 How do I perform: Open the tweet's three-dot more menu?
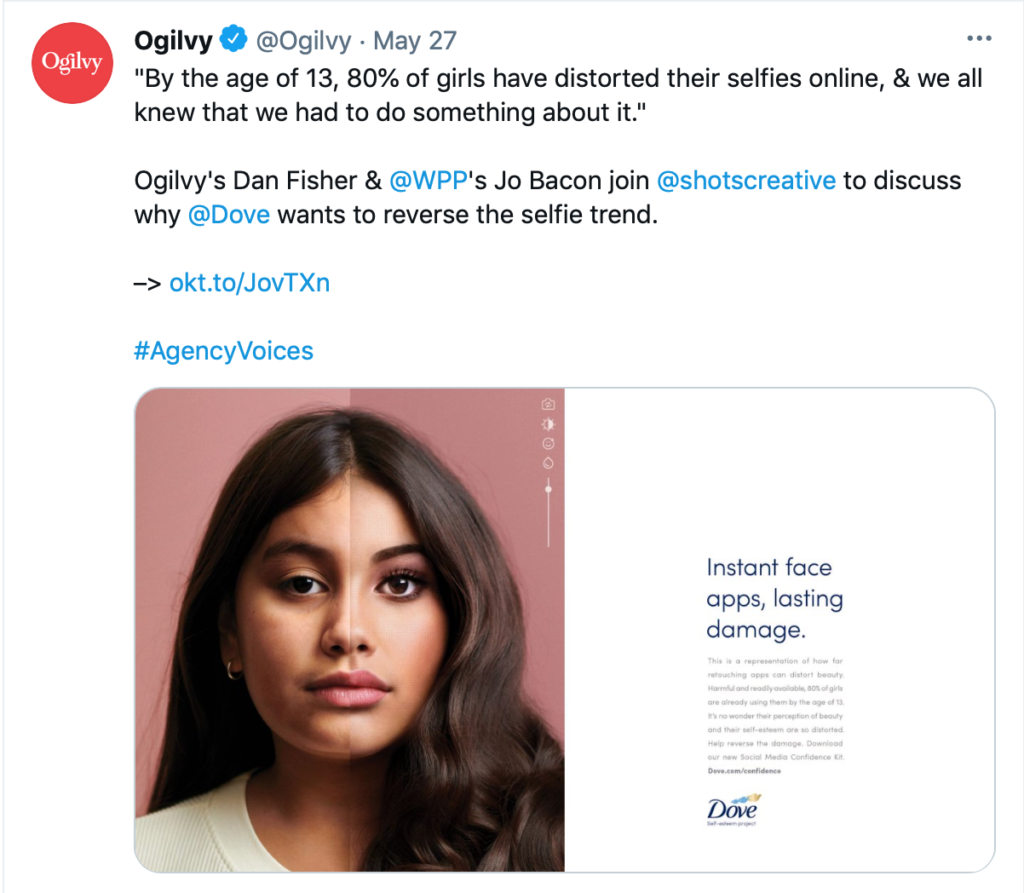click(x=978, y=38)
